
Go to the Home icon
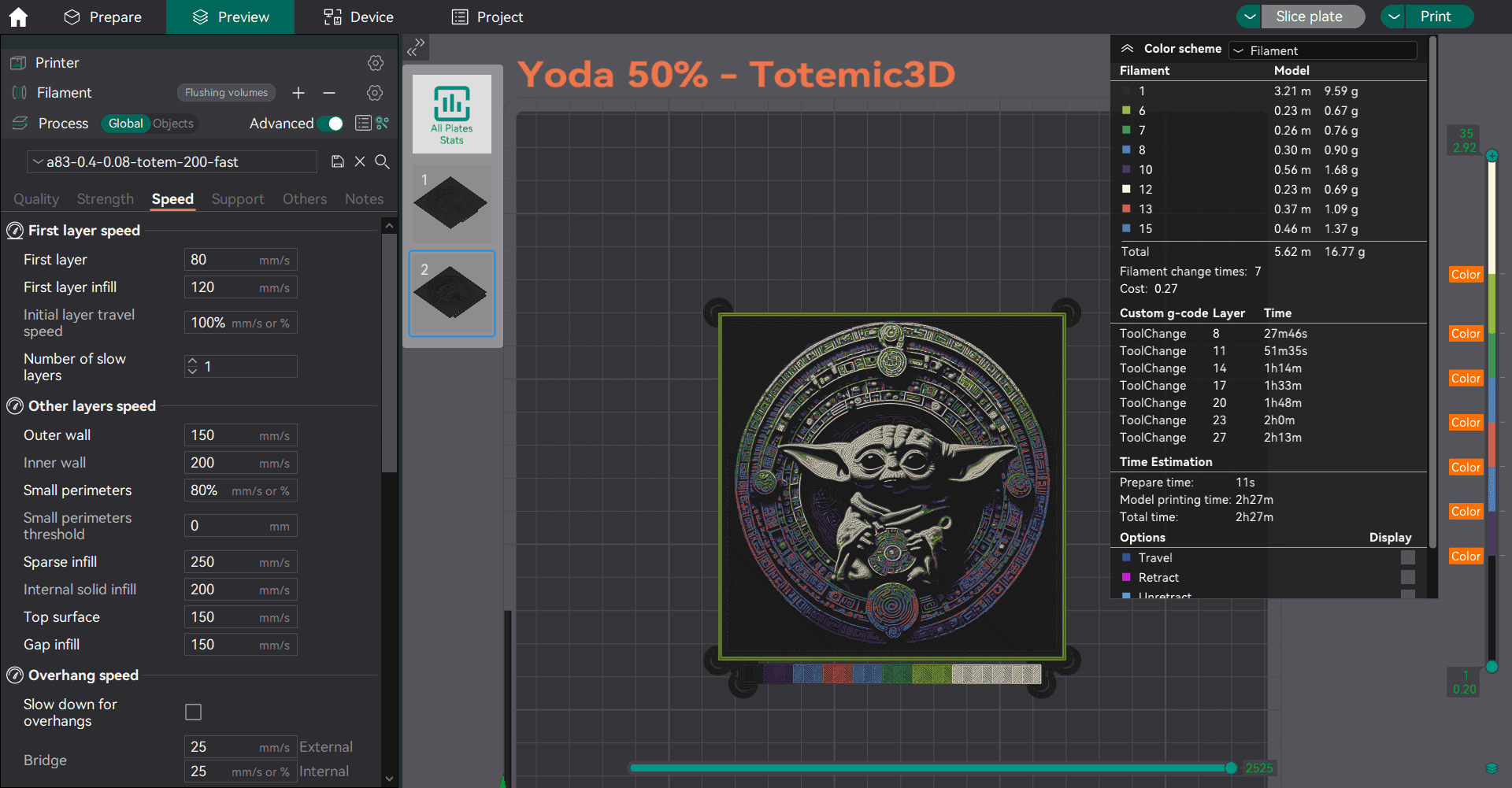tap(18, 17)
